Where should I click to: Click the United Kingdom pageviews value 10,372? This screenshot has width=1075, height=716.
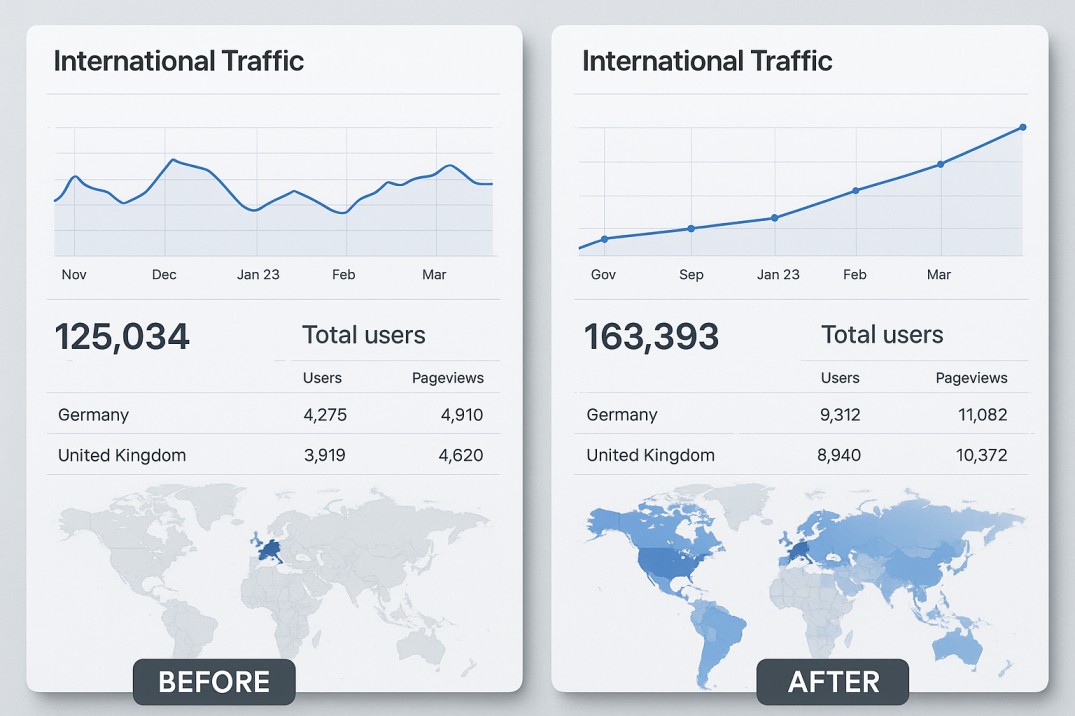(982, 455)
